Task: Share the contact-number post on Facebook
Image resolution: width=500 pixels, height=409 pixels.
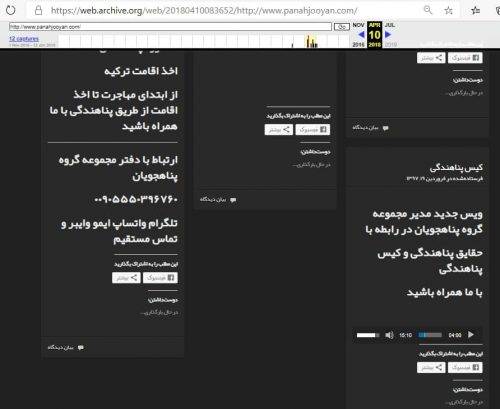Action: pos(160,278)
